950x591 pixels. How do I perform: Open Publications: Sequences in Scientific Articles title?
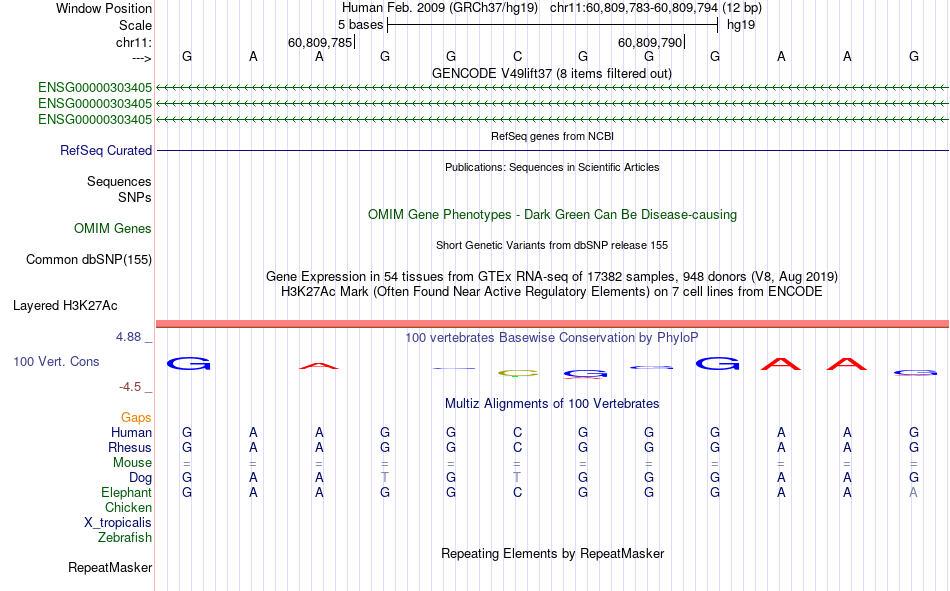click(552, 167)
